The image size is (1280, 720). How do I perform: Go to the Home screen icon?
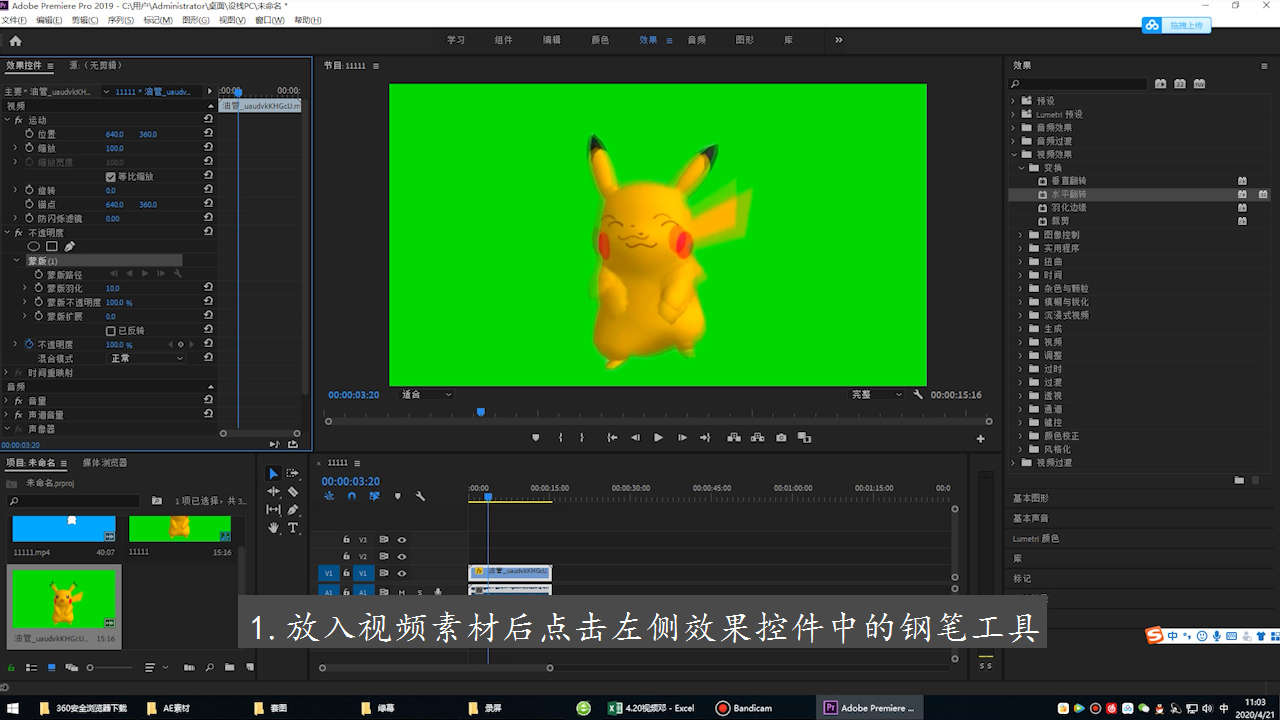pos(15,41)
